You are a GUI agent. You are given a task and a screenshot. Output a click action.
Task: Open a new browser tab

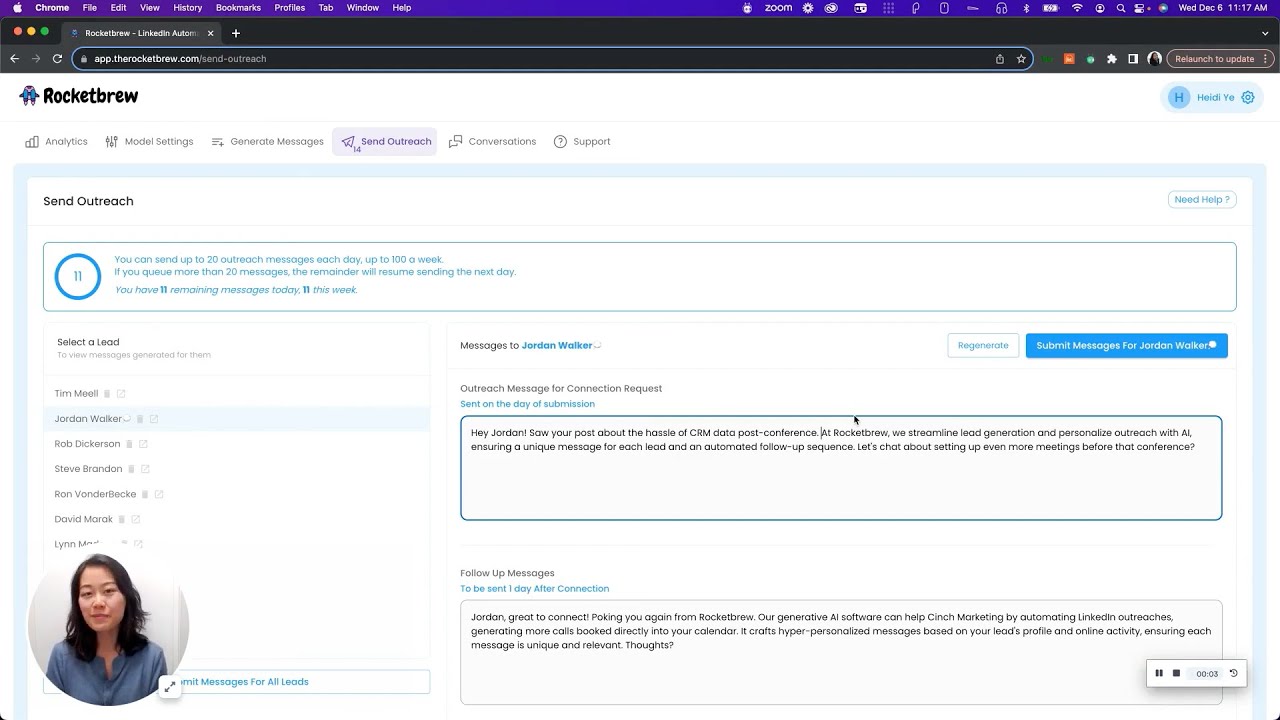tap(236, 33)
